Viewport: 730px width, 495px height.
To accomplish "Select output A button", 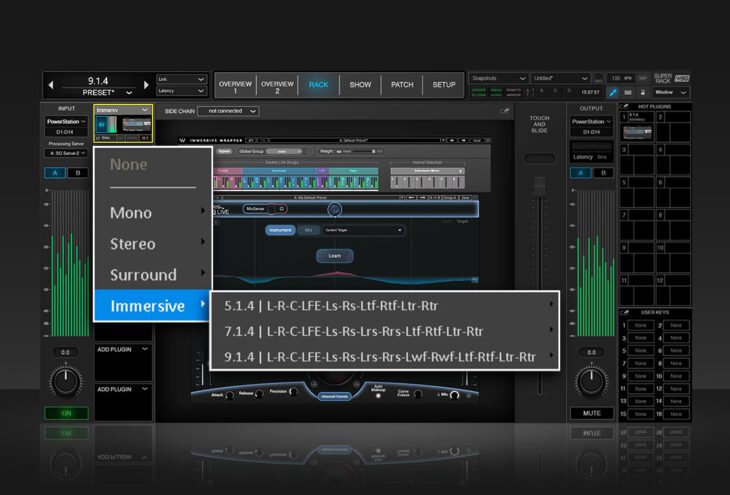I will coord(581,173).
